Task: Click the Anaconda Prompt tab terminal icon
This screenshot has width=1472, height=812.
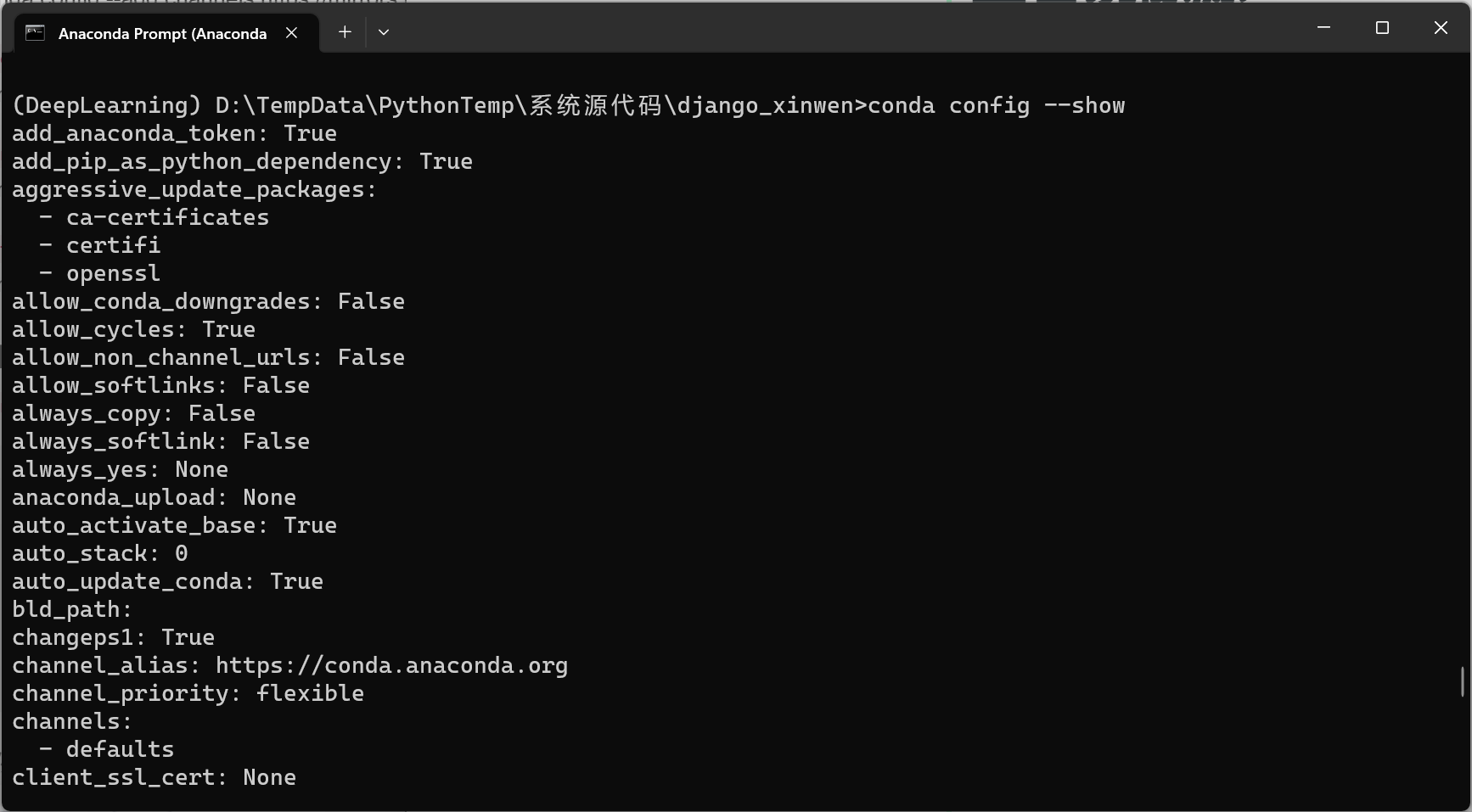Action: pyautogui.click(x=35, y=33)
